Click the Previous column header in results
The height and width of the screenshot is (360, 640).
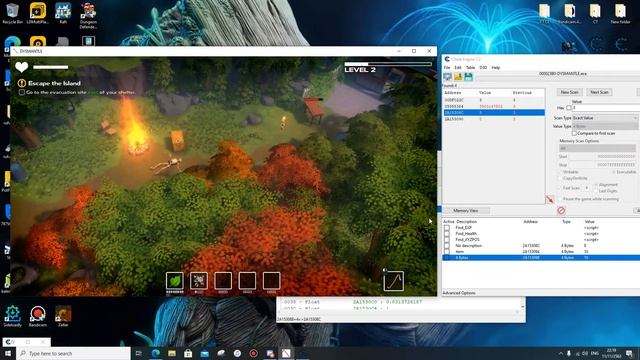click(522, 93)
